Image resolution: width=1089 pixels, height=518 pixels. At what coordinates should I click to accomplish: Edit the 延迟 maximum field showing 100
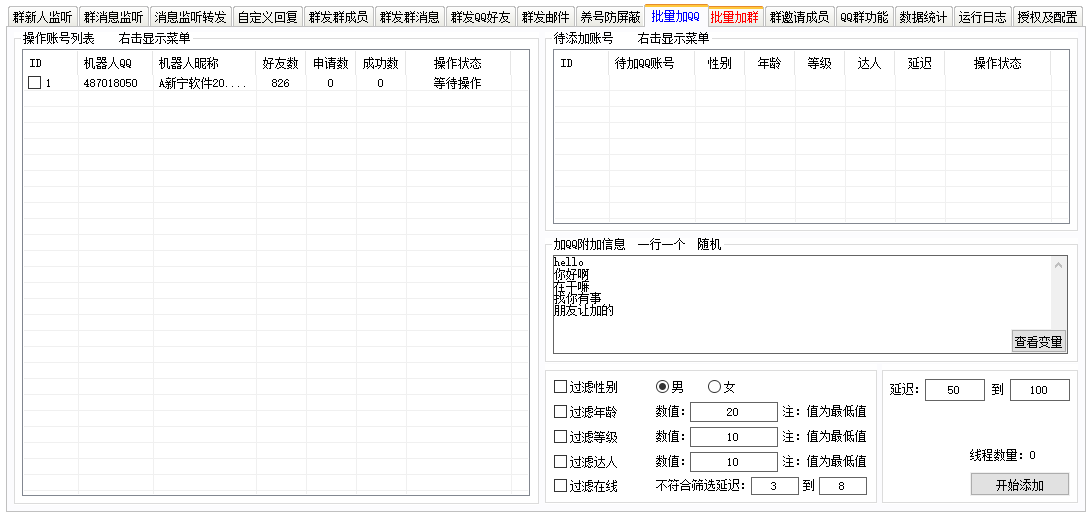coord(1040,390)
